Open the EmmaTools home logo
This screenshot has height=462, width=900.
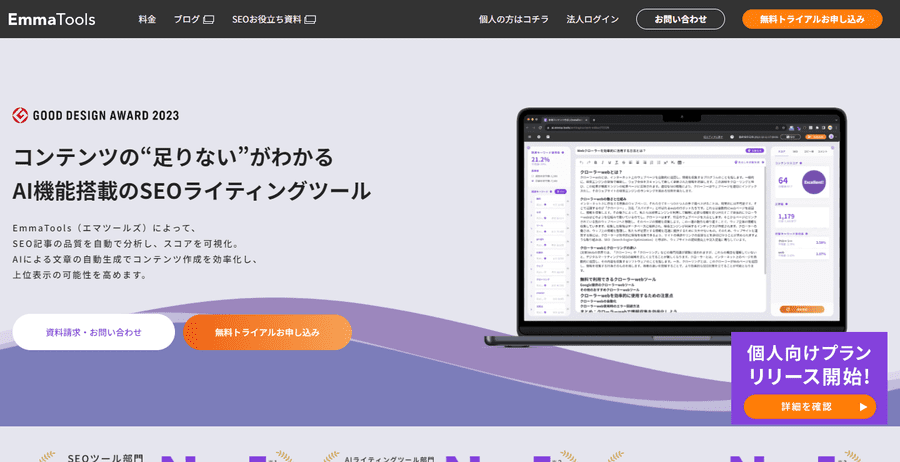[x=52, y=19]
